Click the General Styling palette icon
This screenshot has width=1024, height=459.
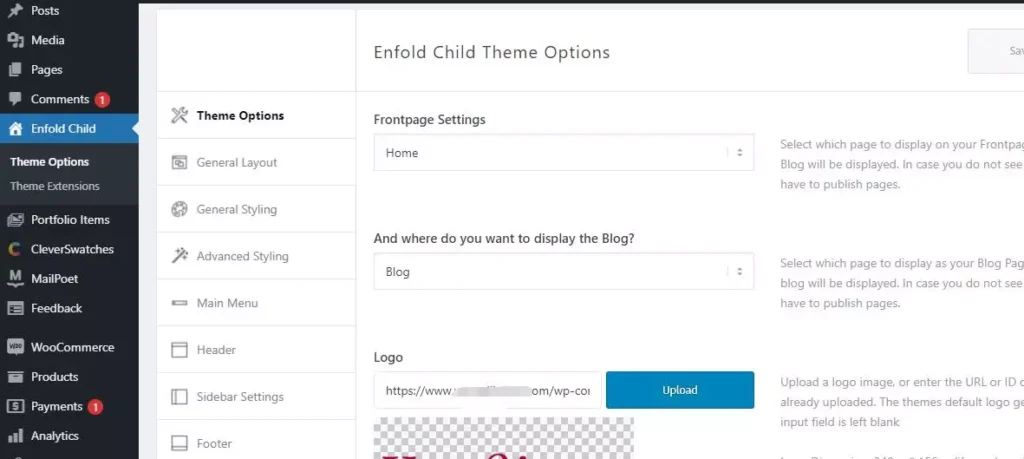(180, 209)
